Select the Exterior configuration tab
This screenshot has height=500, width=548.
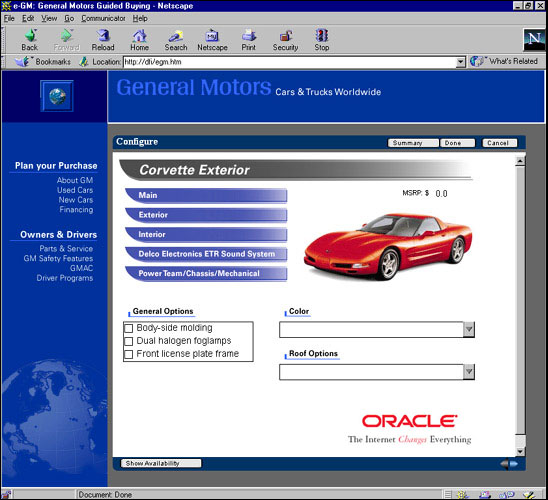point(206,215)
